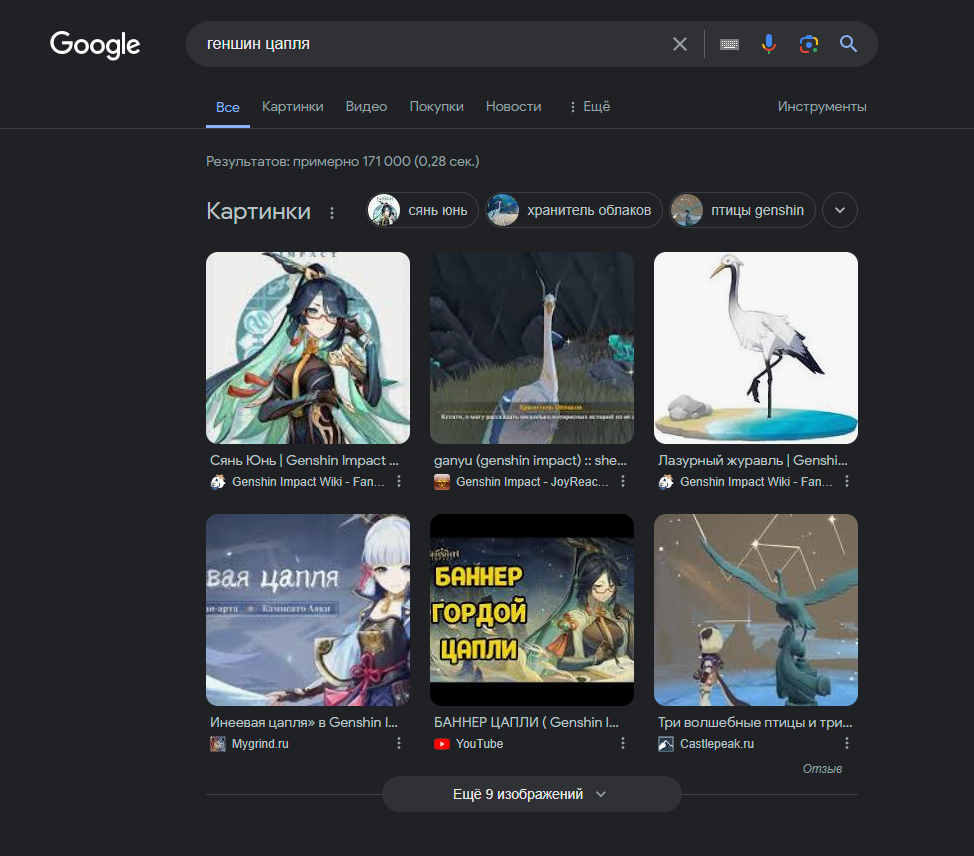The image size is (974, 856).
Task: Switch to the Покупки tab
Action: [x=436, y=106]
